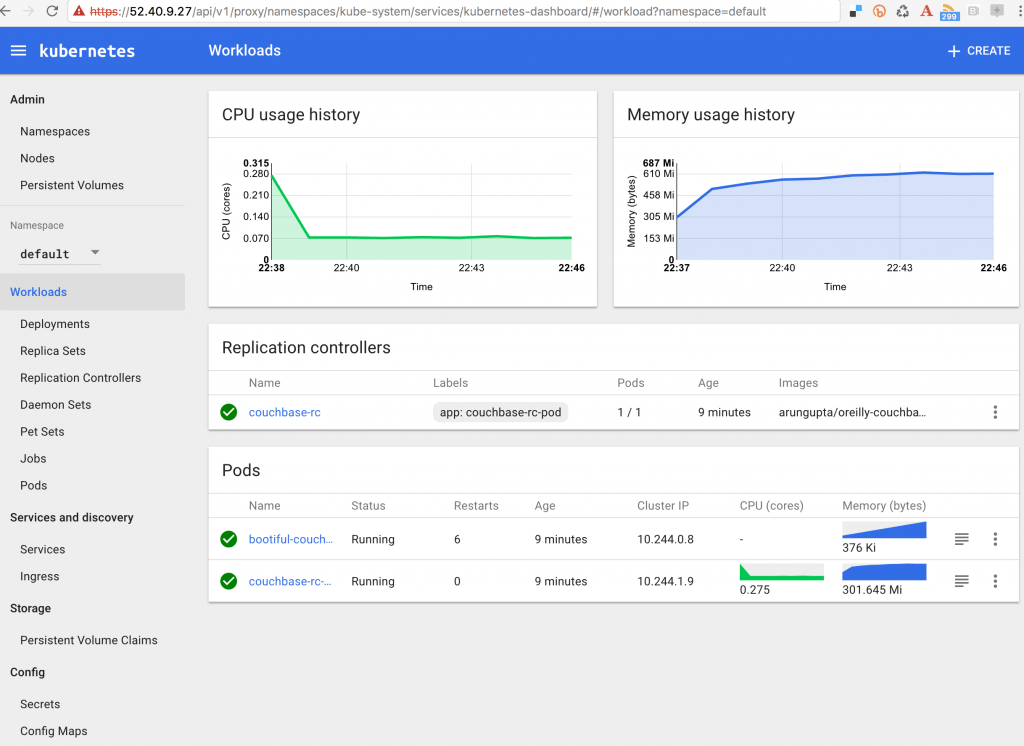Click the browser address bar
The image size is (1024, 746).
453,11
